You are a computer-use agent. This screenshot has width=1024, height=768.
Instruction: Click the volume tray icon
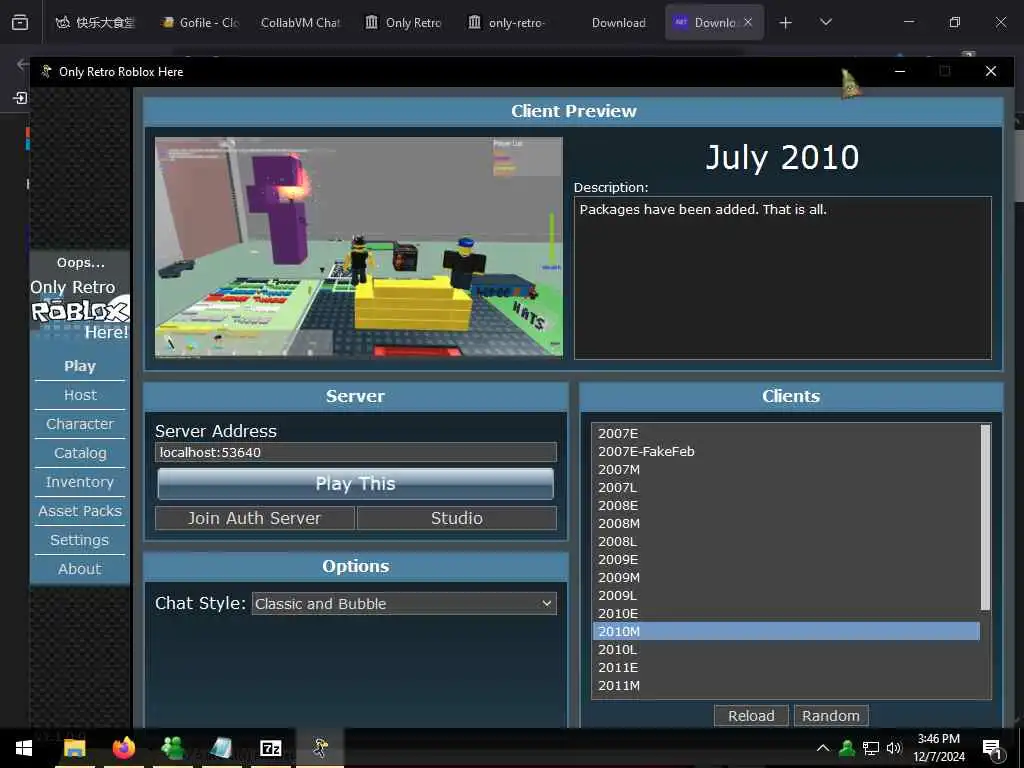pos(894,748)
